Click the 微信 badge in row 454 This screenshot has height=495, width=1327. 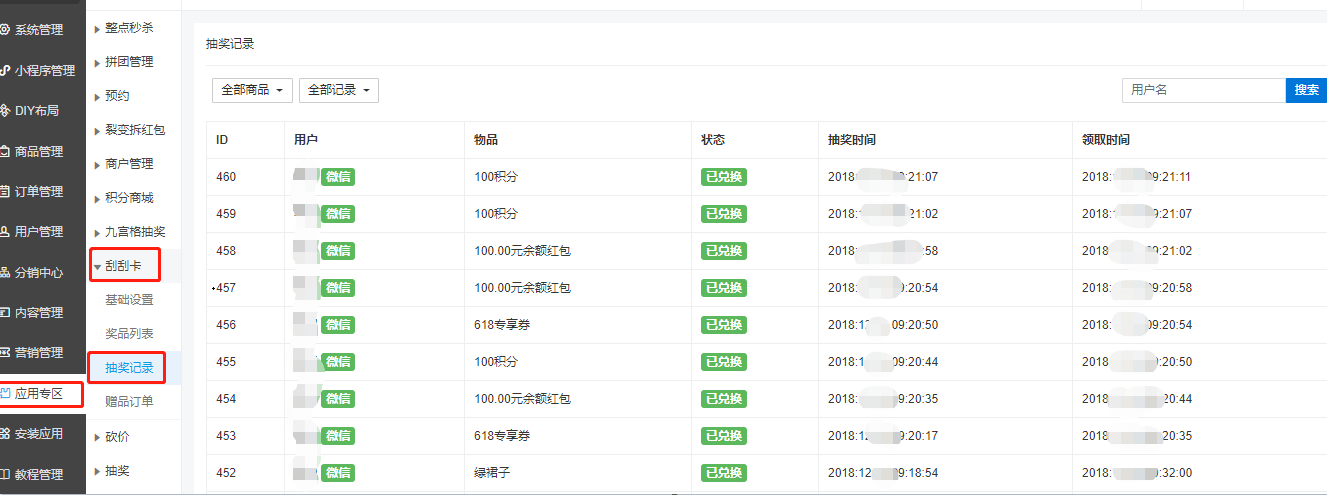pyautogui.click(x=339, y=399)
